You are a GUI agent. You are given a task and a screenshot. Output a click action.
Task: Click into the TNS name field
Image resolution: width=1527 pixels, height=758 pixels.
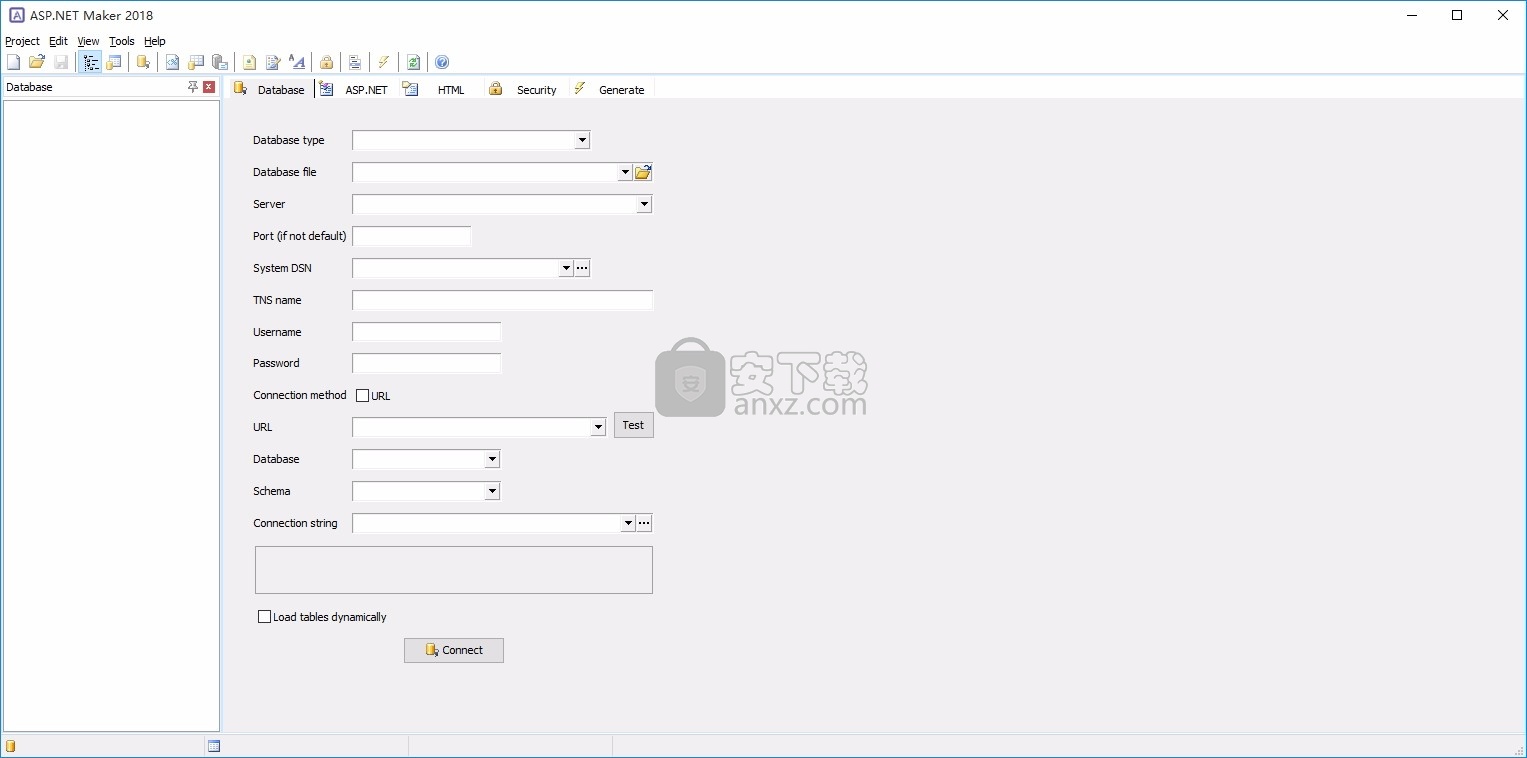(503, 300)
